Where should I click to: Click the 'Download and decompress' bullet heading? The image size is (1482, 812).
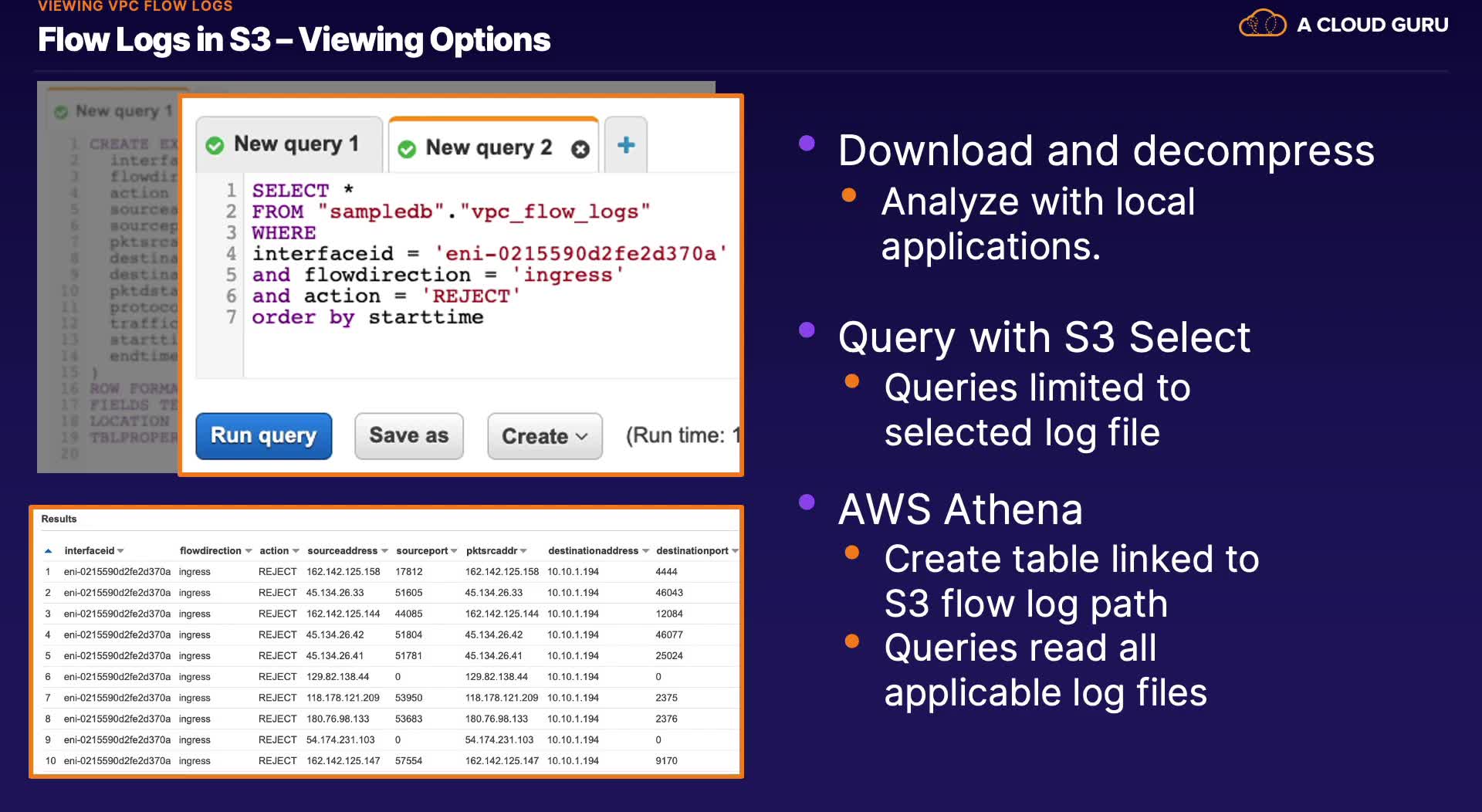[x=1106, y=151]
